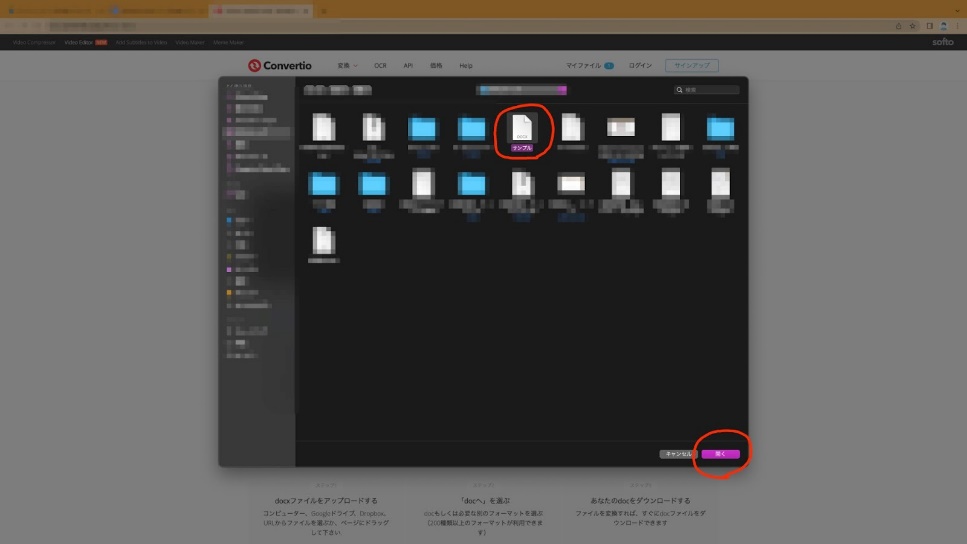Open the 価格 pricing page
This screenshot has height=544, width=967.
[436, 65]
